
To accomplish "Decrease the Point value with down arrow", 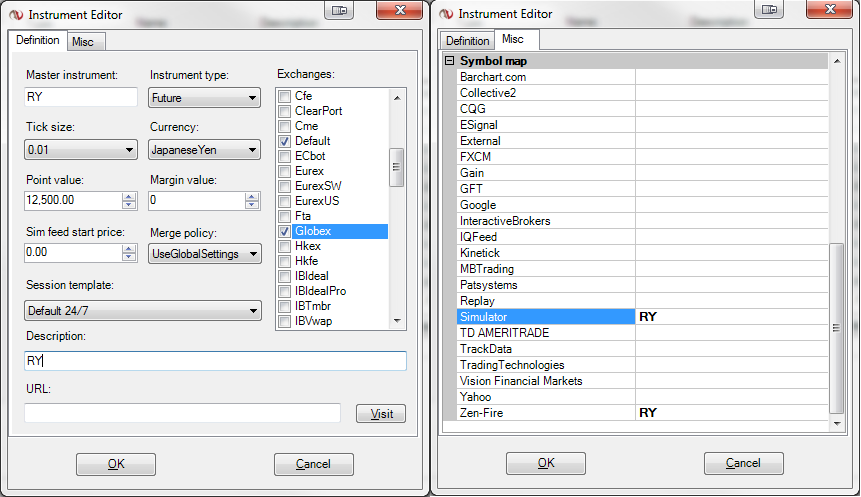I will (x=128, y=205).
